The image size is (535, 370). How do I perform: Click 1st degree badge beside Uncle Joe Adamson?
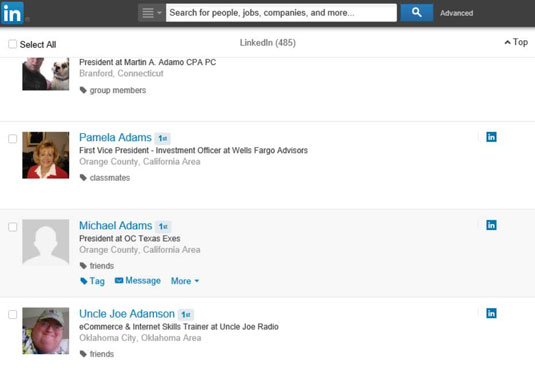coord(186,314)
